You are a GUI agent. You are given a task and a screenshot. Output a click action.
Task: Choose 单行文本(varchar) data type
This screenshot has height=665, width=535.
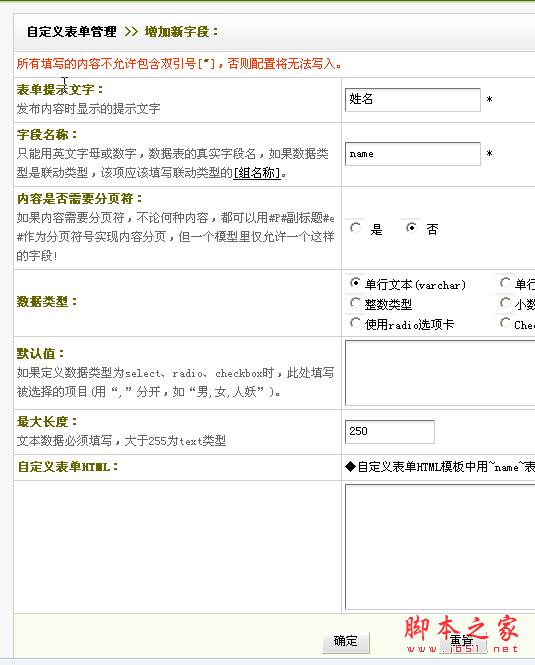(x=356, y=283)
